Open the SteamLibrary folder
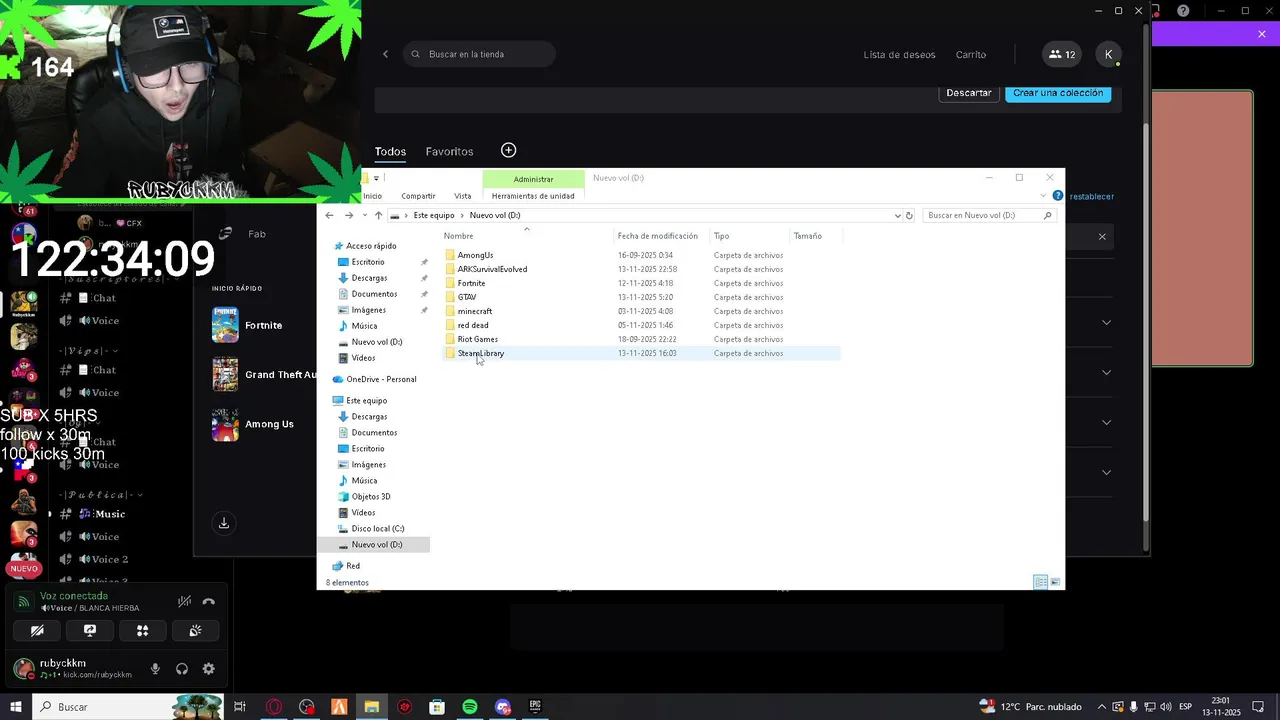Viewport: 1280px width, 720px height. [481, 353]
